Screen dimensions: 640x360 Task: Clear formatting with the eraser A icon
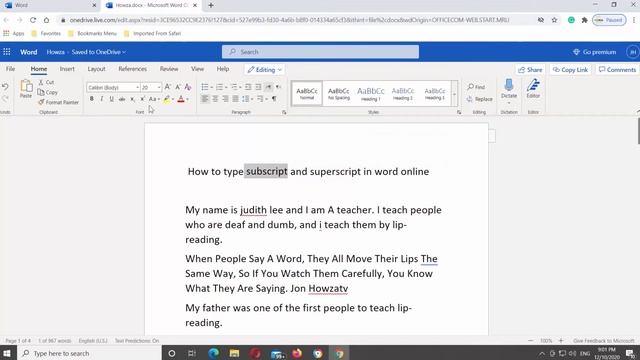click(x=188, y=87)
